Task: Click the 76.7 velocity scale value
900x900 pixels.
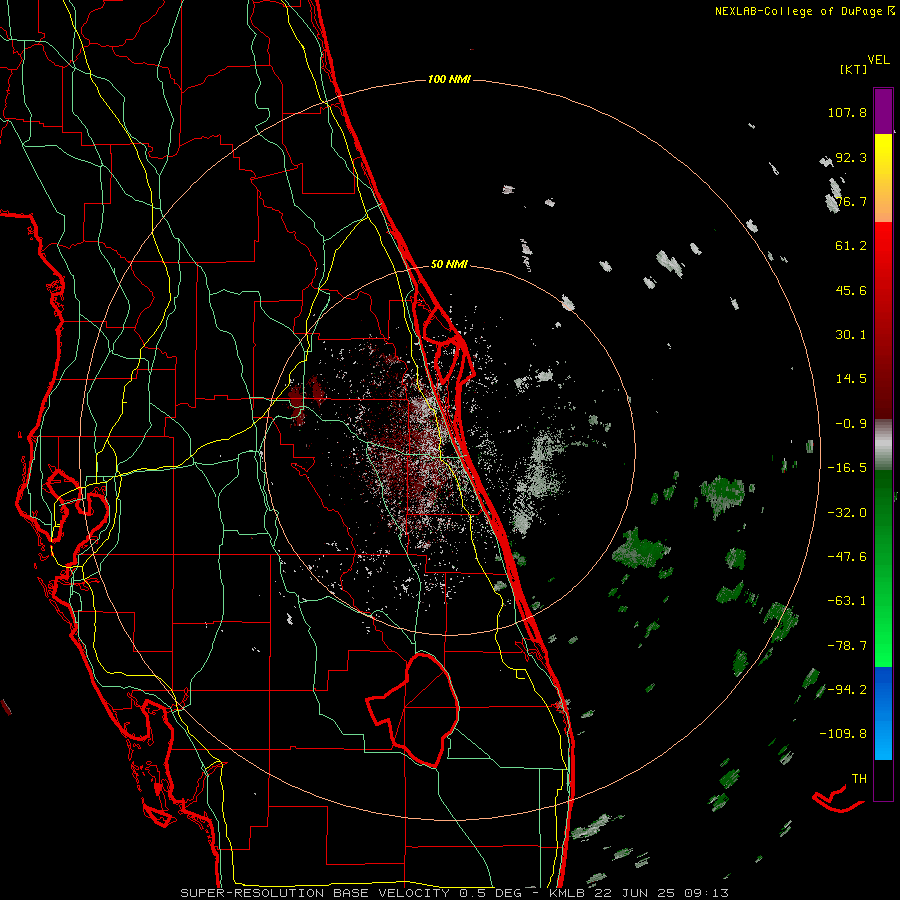Action: [851, 201]
